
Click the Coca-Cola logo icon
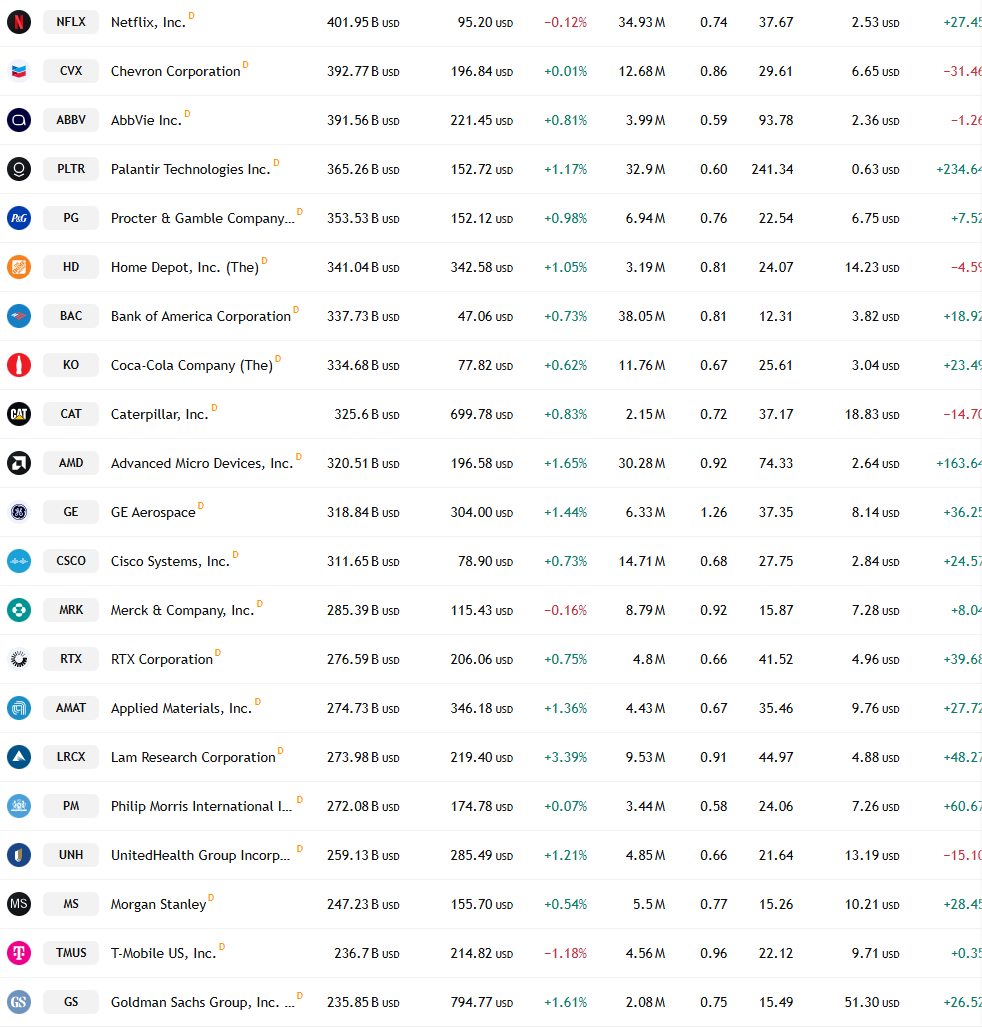point(19,365)
